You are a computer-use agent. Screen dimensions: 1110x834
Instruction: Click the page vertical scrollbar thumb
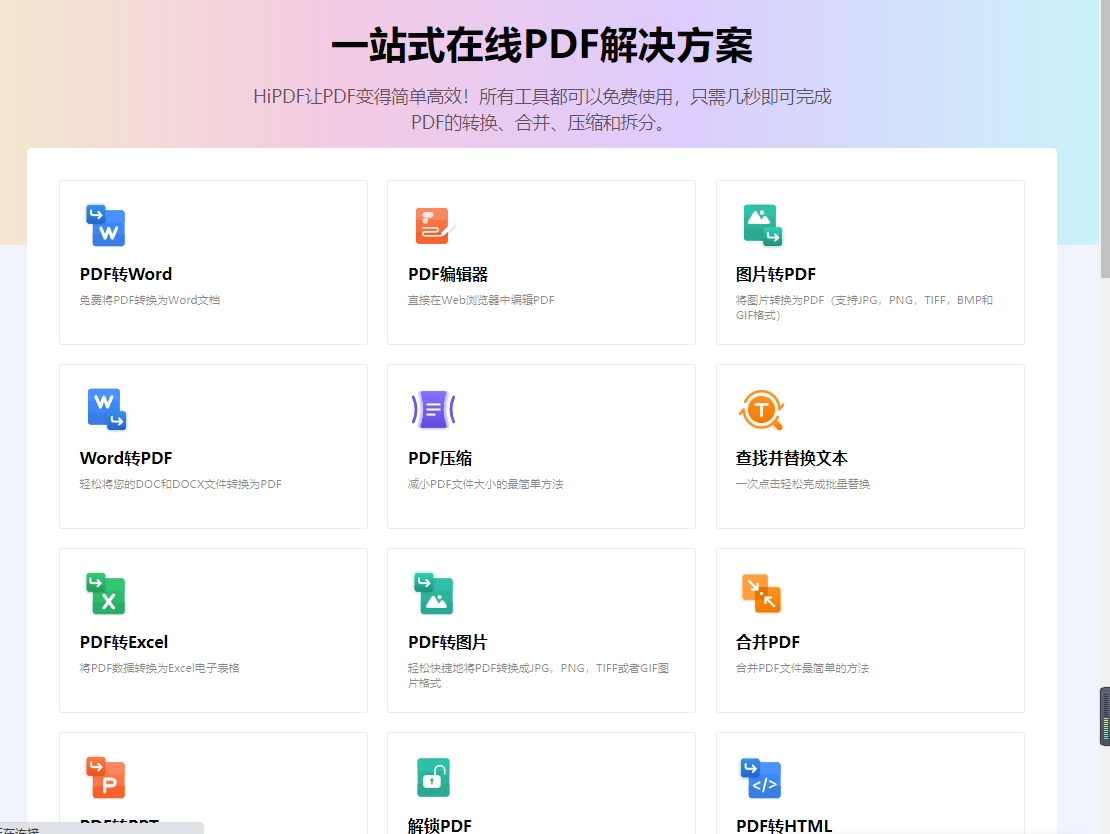[1105, 139]
